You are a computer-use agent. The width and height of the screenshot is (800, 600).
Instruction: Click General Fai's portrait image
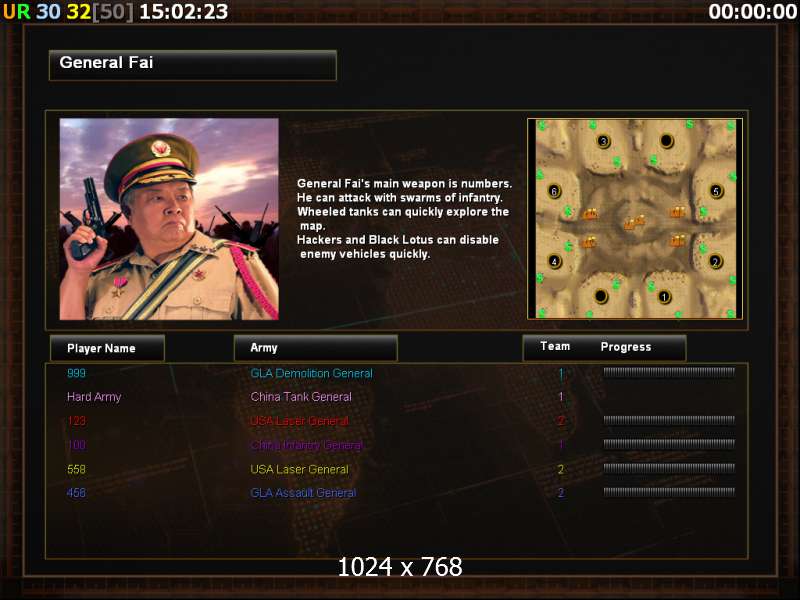click(x=169, y=219)
